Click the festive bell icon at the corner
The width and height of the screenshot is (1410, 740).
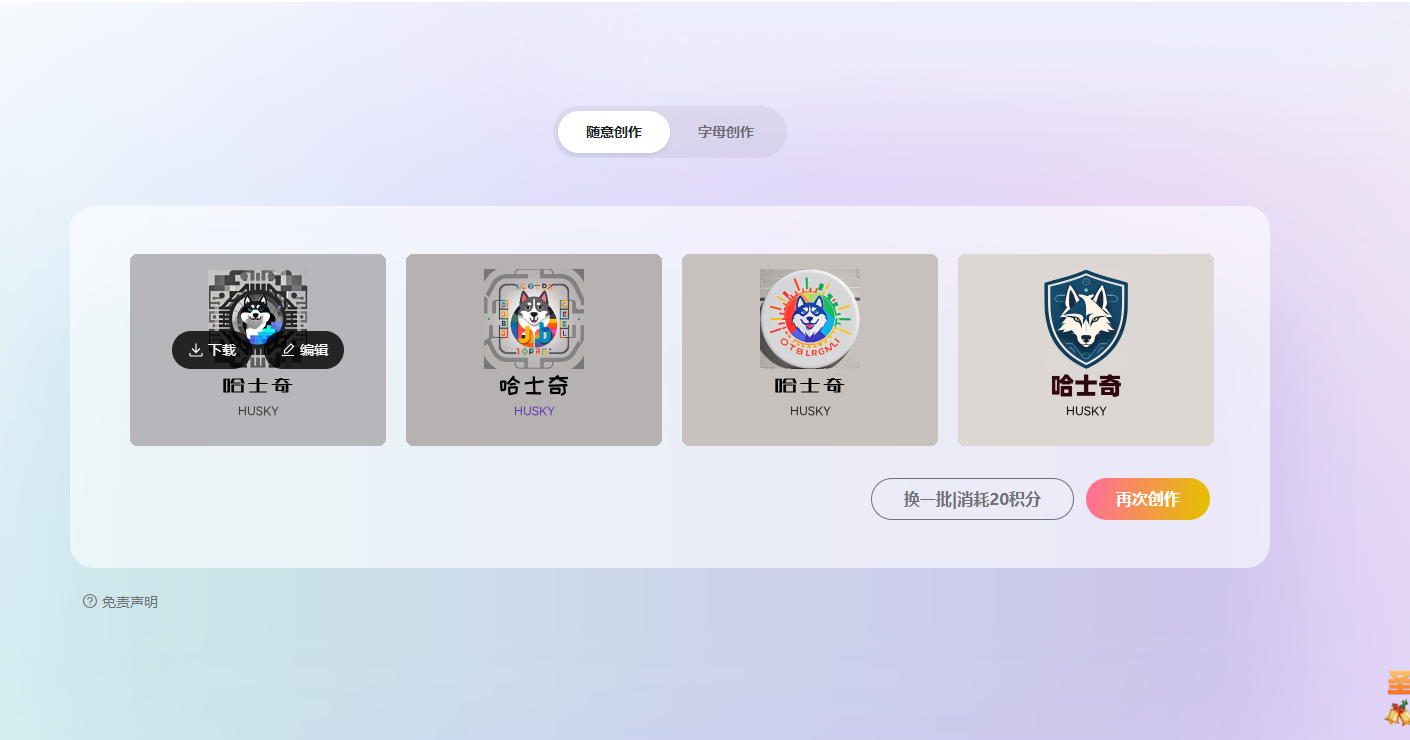click(x=1397, y=713)
